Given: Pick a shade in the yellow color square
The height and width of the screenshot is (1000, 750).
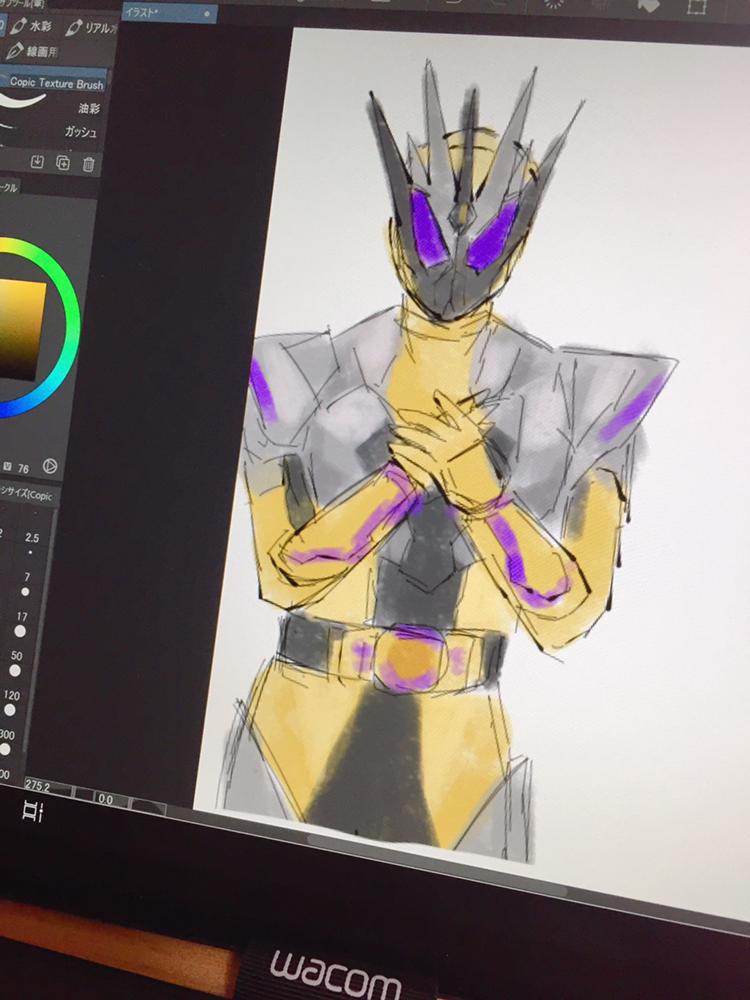Looking at the screenshot, I should [x=22, y=328].
